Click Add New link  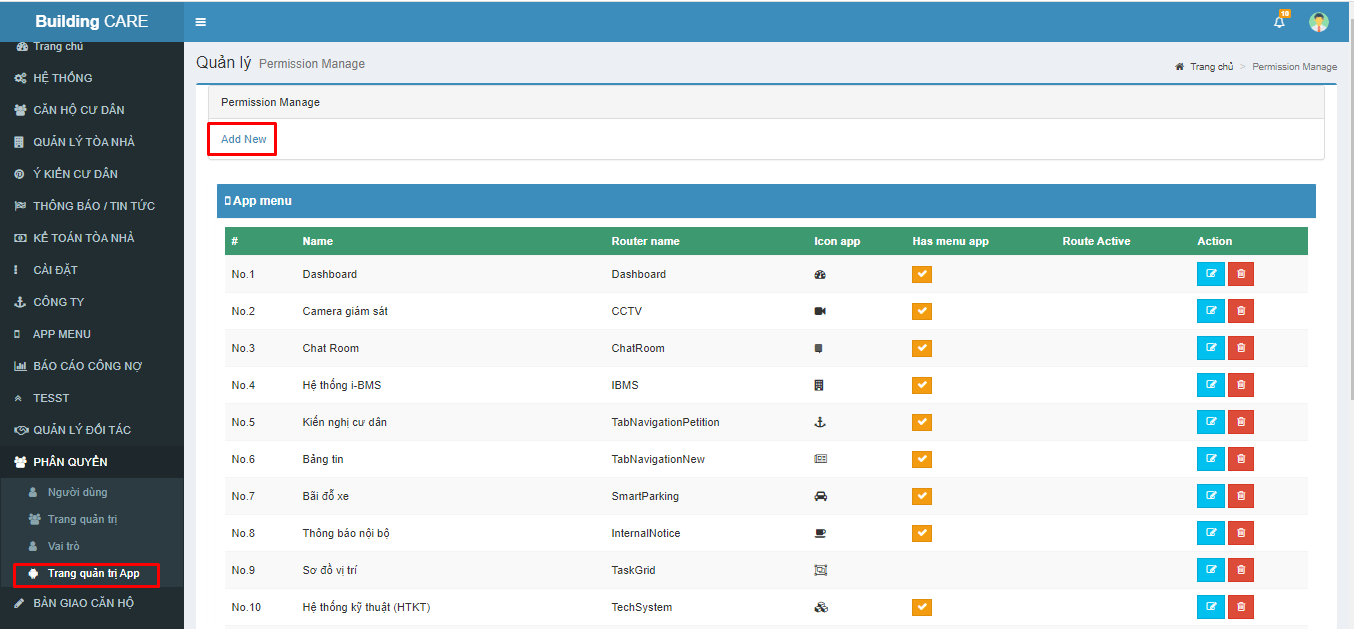pyautogui.click(x=244, y=139)
